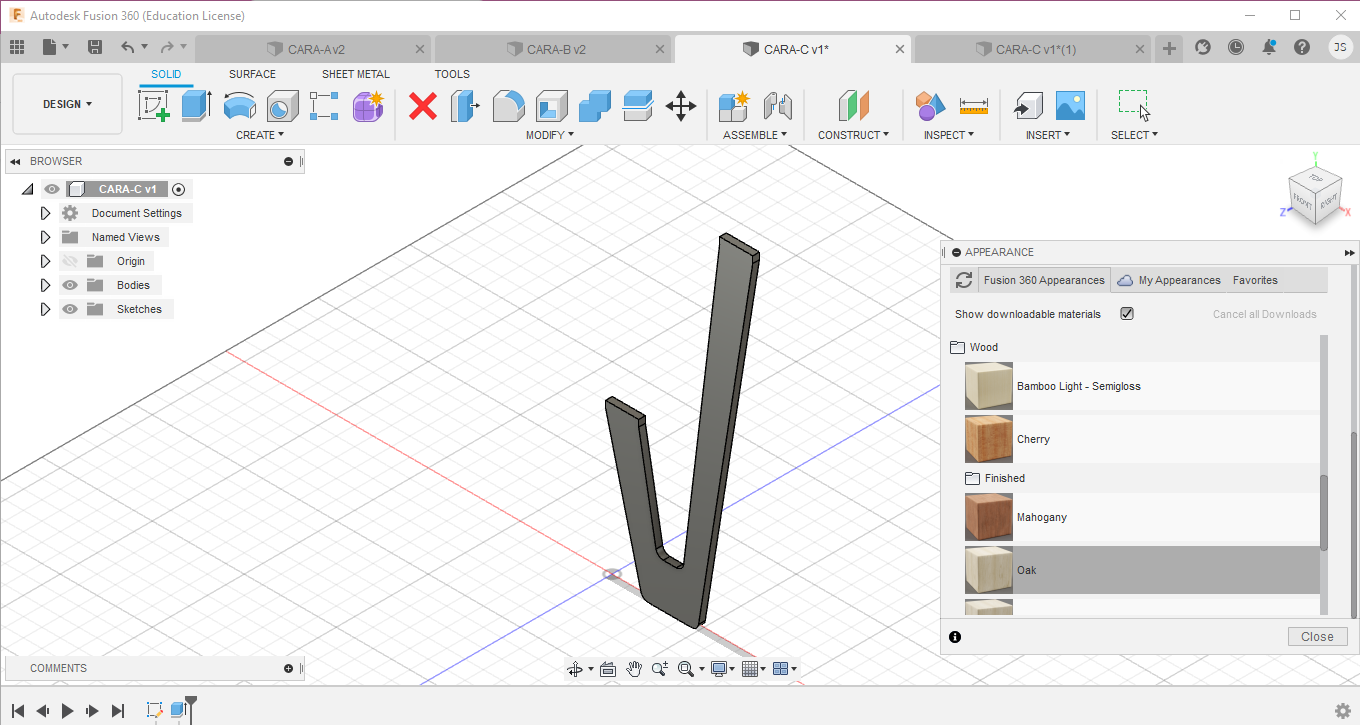
Task: Select the New Component tool
Action: 734,105
